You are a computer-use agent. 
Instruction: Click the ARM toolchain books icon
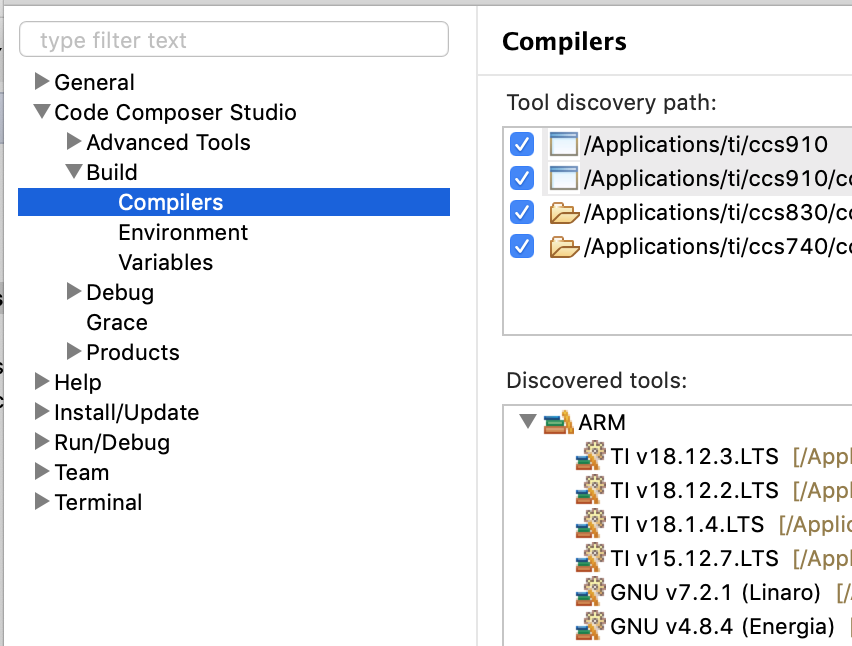pyautogui.click(x=558, y=422)
